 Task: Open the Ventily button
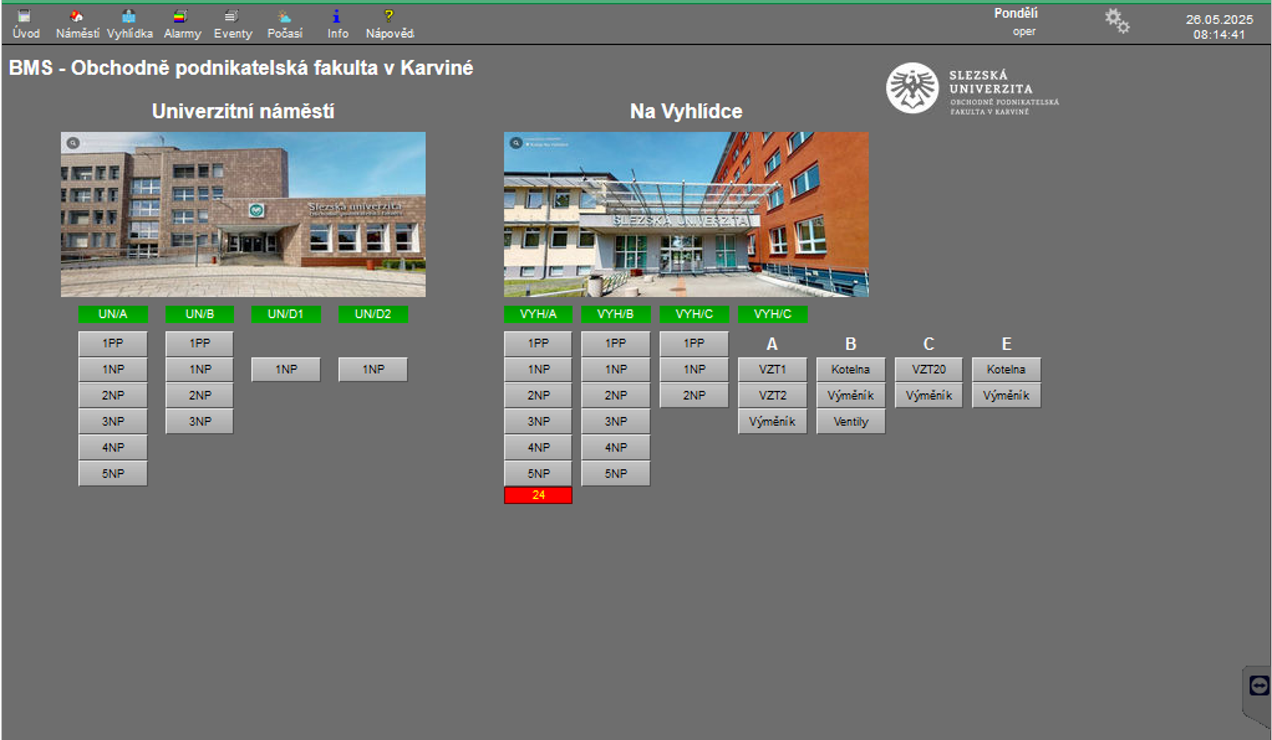[850, 422]
